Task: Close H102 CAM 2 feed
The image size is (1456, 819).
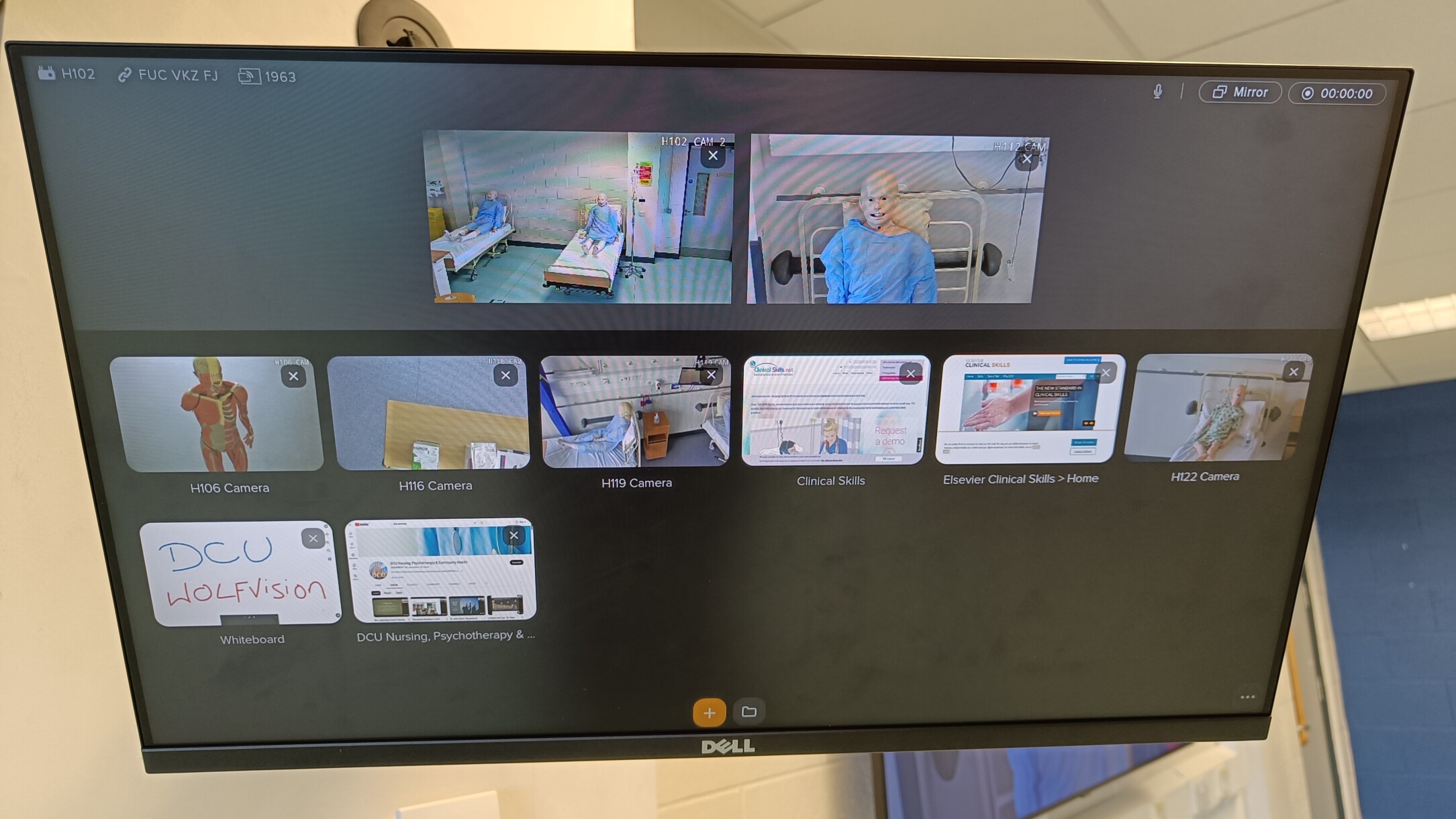Action: pos(715,155)
